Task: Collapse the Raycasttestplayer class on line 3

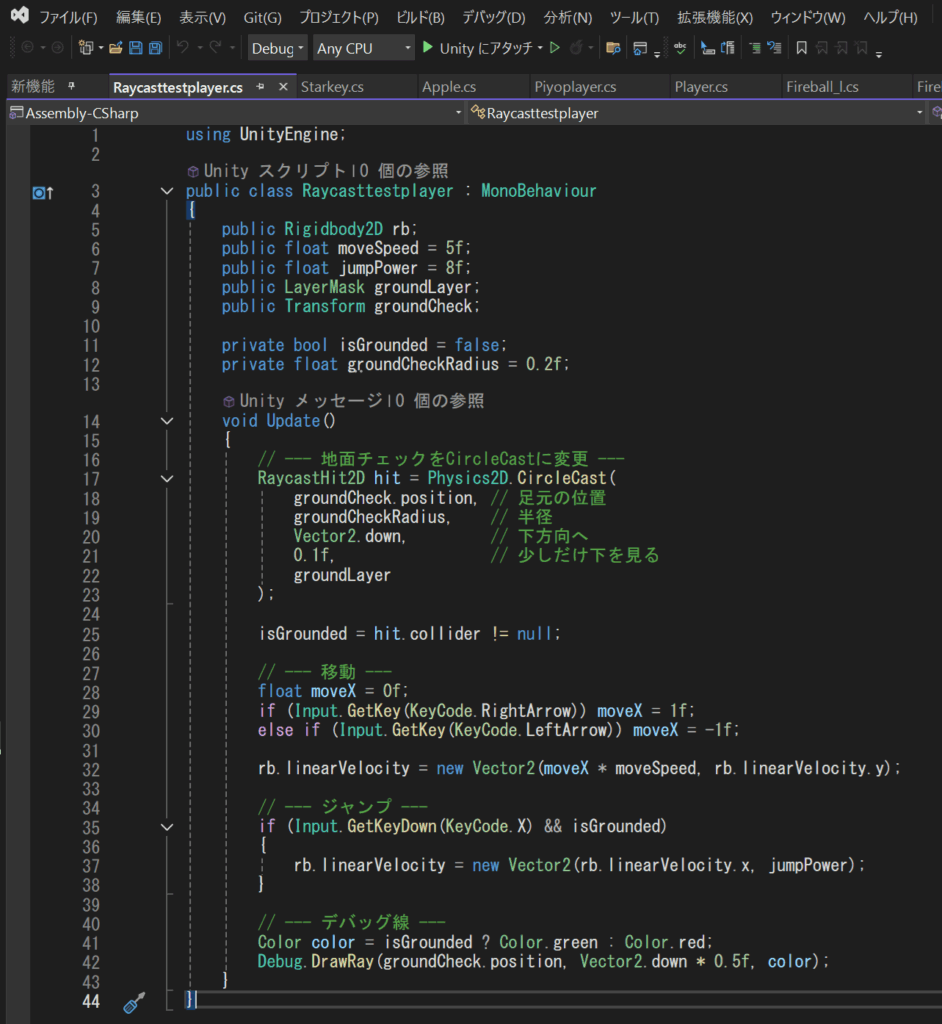Action: [167, 192]
